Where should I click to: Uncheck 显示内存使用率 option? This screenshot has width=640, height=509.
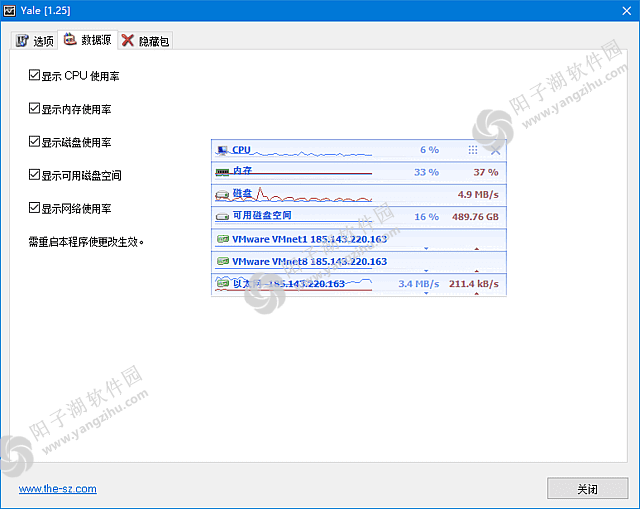[x=34, y=109]
